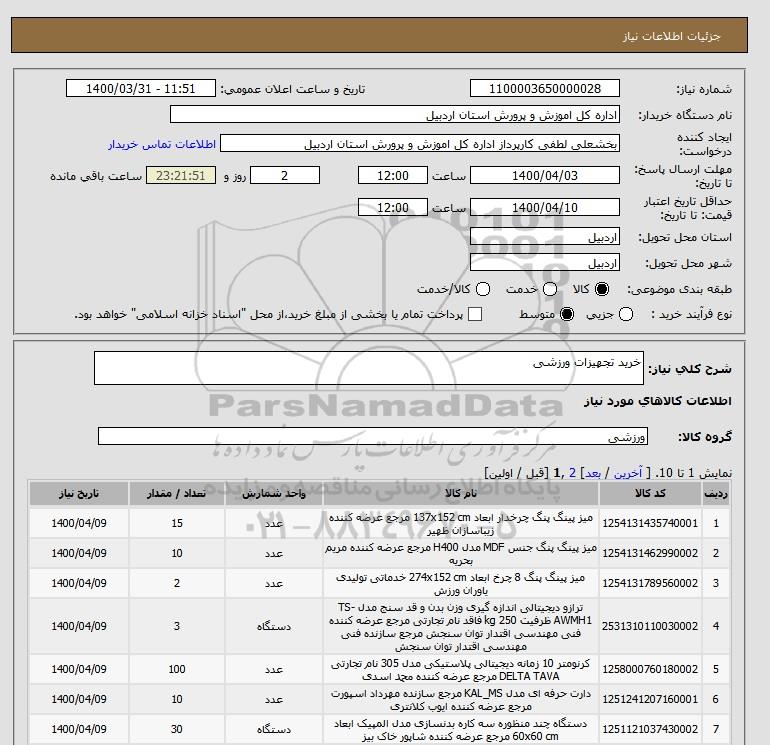Click product code 1251121037430002
Viewport: 770px width, 745px height.
tap(650, 729)
